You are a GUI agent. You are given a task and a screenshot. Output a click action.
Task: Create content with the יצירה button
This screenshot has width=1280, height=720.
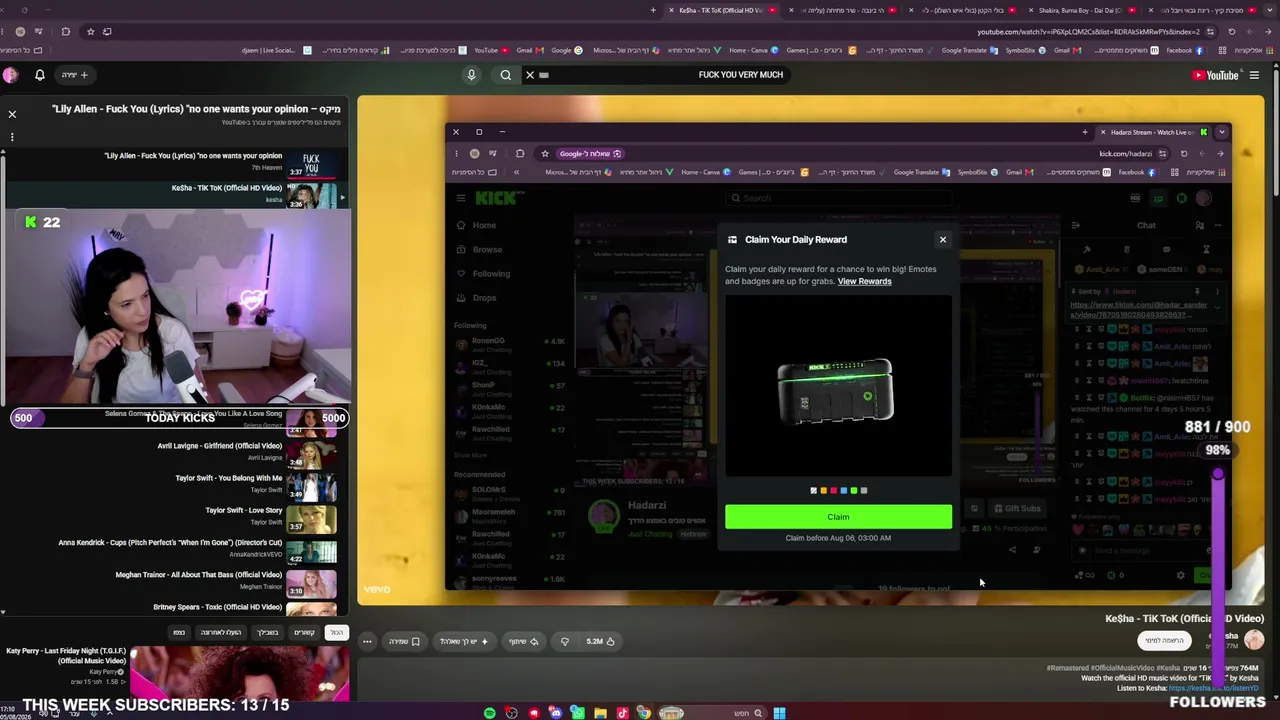[76, 75]
